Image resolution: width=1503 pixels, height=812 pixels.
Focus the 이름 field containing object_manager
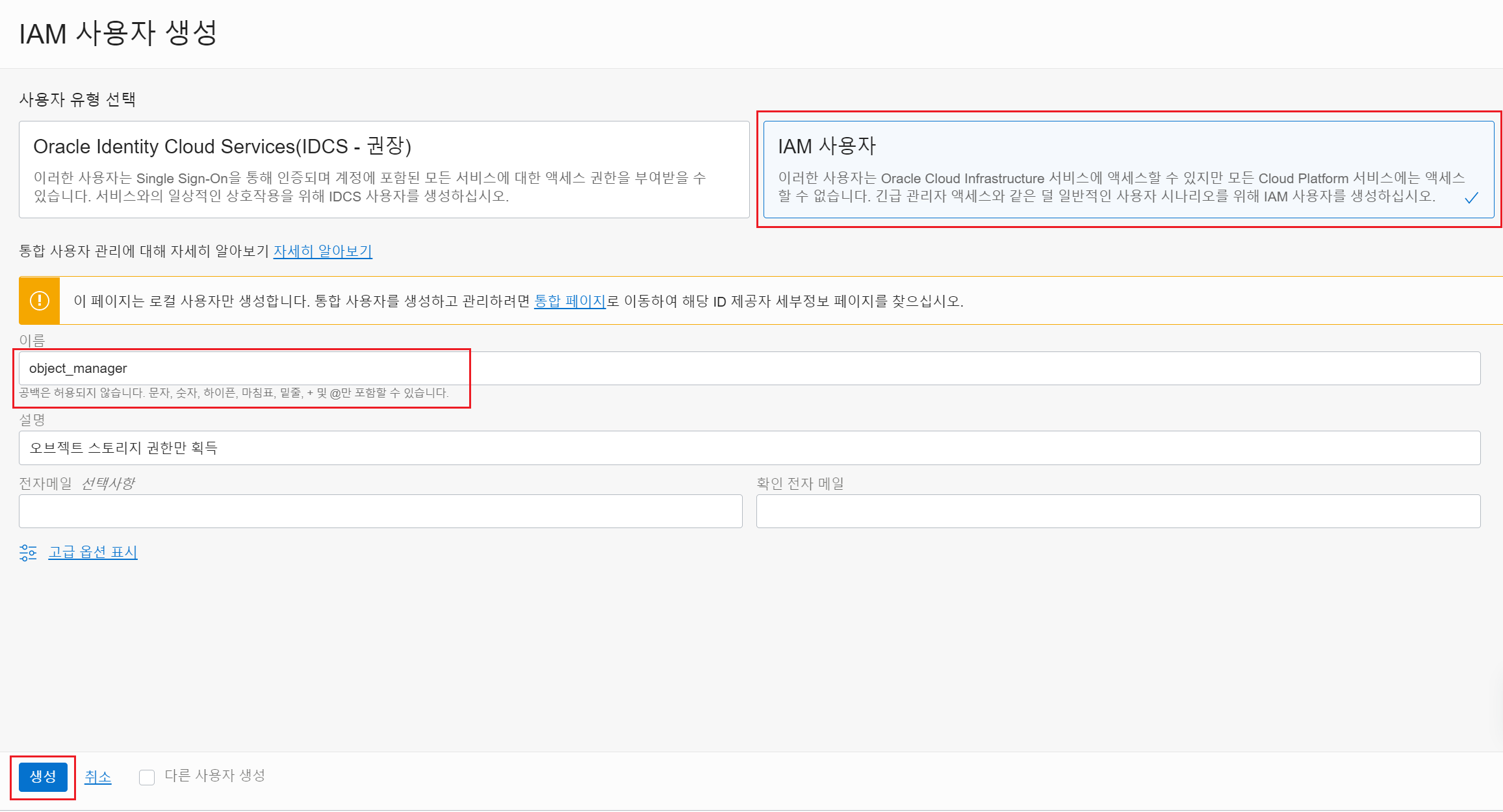click(x=749, y=368)
